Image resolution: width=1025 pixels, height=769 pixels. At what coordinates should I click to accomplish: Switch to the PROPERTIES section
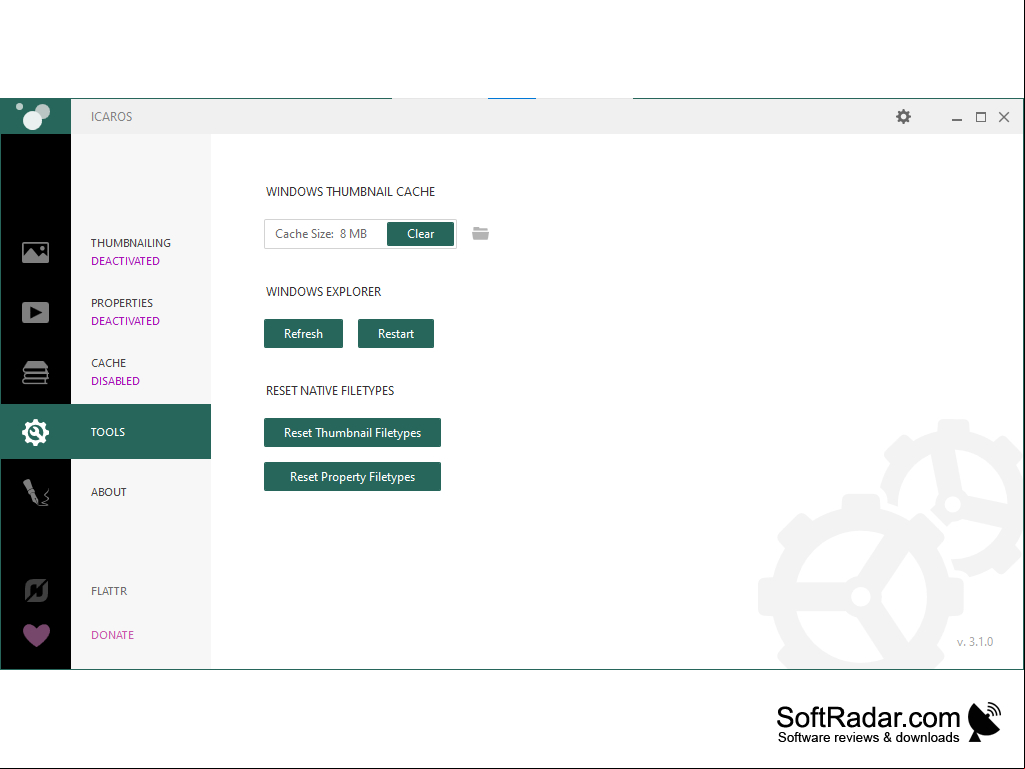122,303
